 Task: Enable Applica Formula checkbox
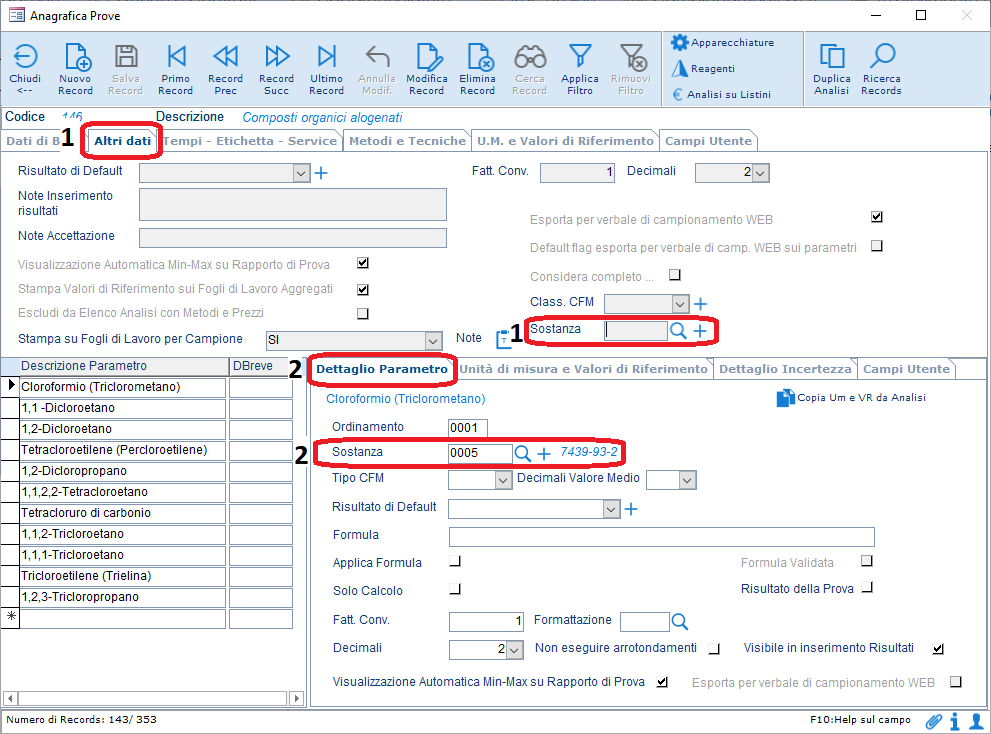[x=455, y=561]
